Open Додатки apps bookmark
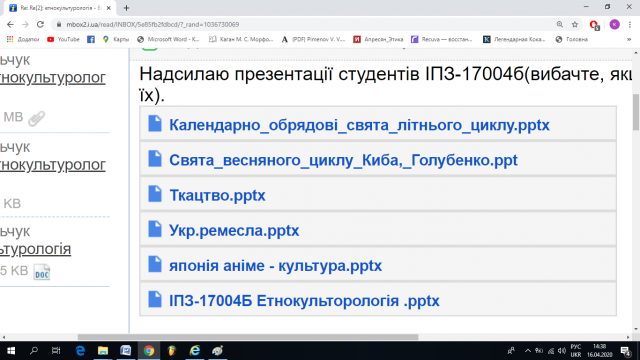Viewport: 640px width, 360px height. pos(23,39)
